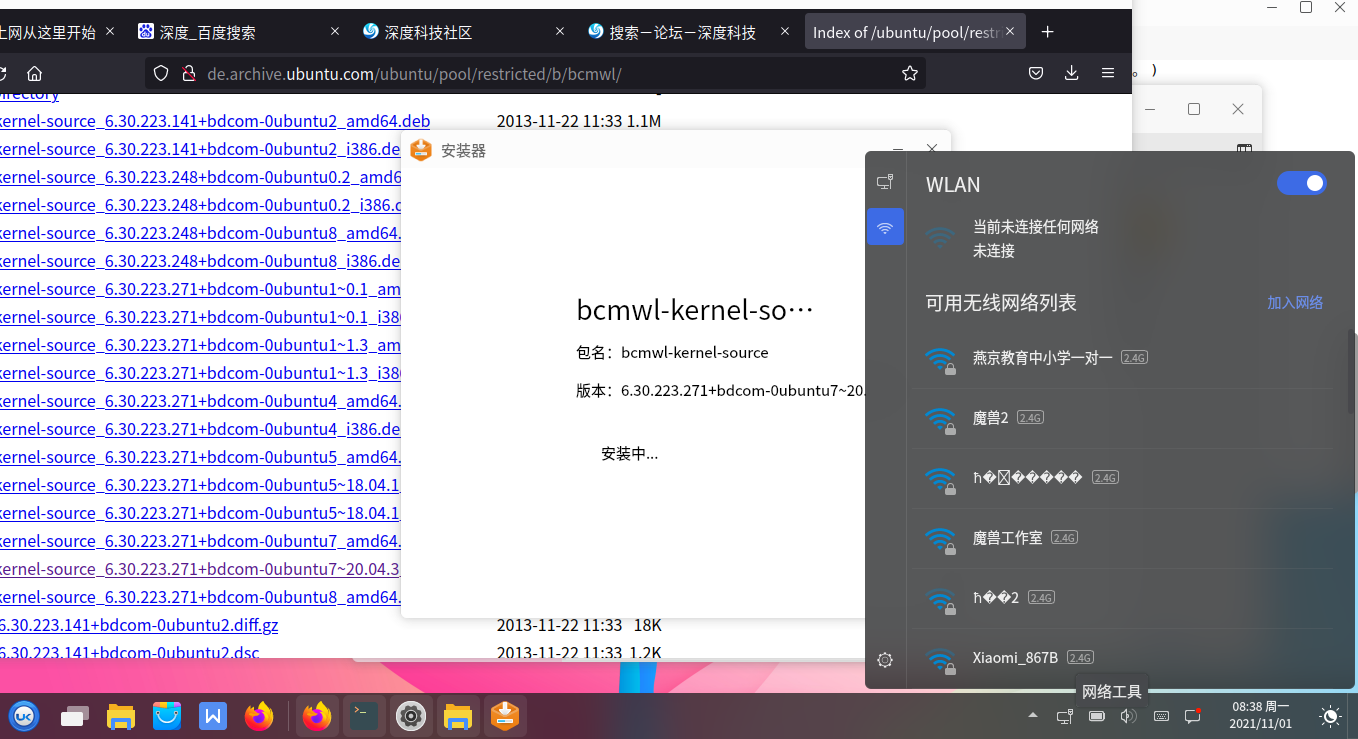Open the Firefox hamburger menu
Screen dimensions: 1358x739
pyautogui.click(x=1108, y=73)
